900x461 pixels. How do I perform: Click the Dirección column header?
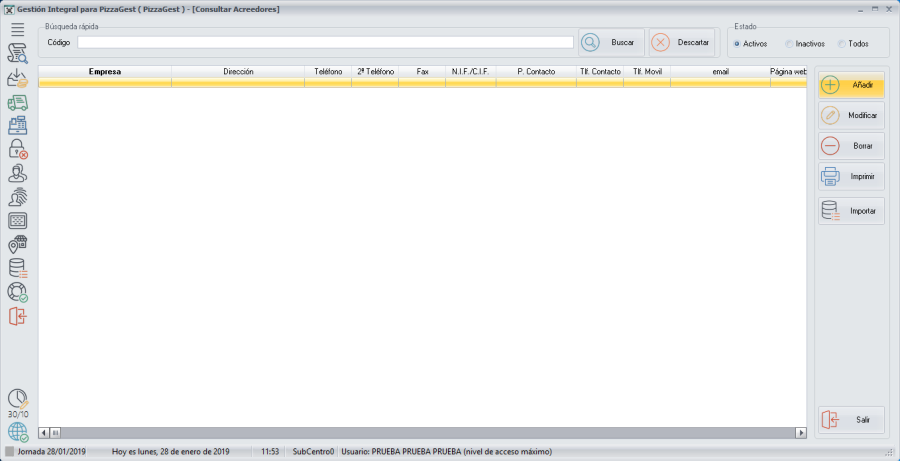pos(238,72)
